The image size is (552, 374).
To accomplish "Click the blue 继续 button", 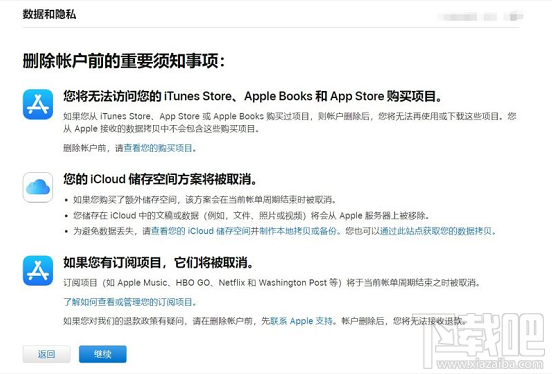I will [x=102, y=354].
